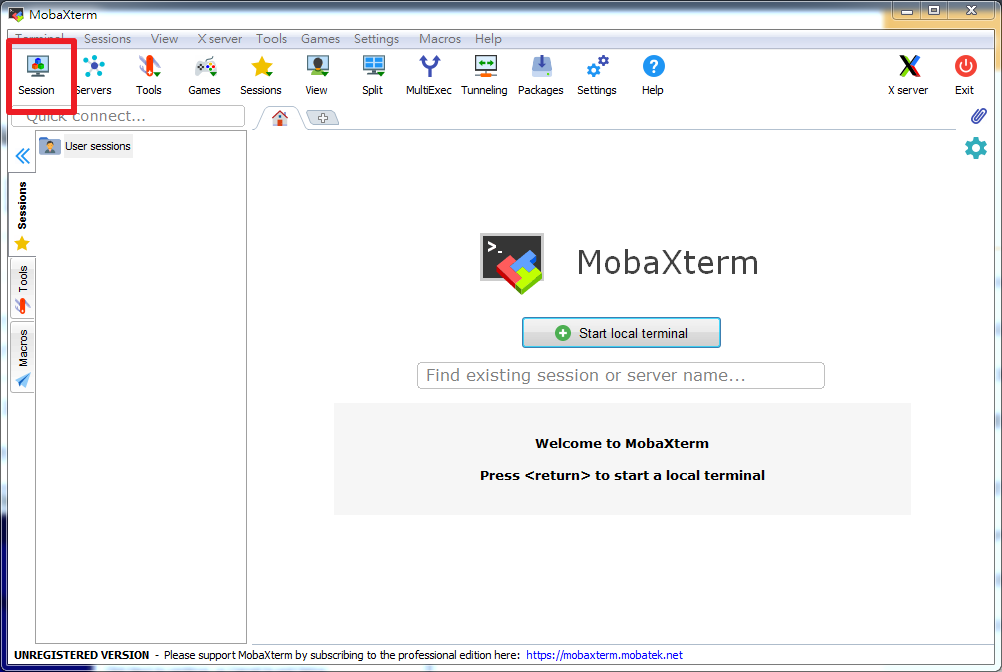Viewport: 1002px width, 672px height.
Task: Open the Sessions menu in menu bar
Action: click(x=107, y=39)
